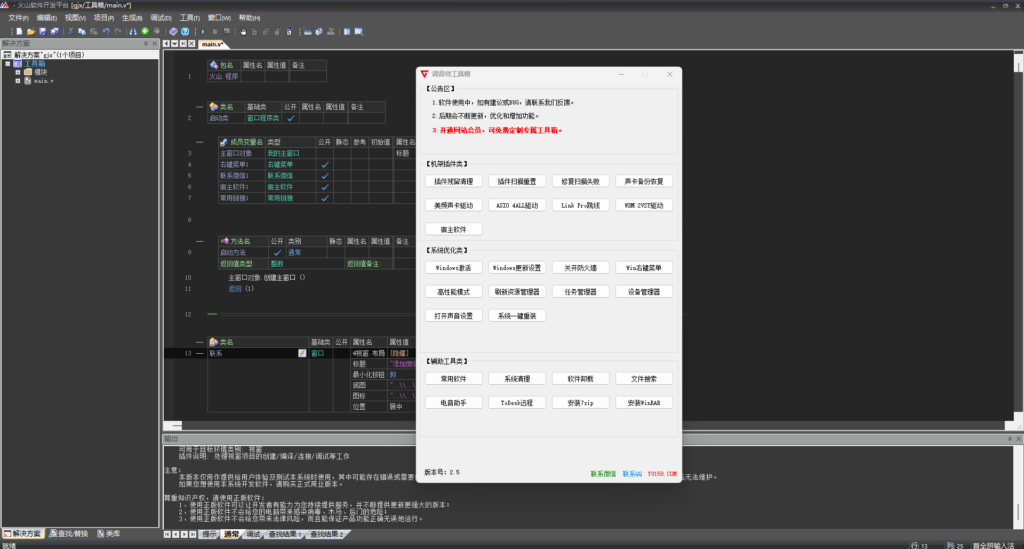Click the 任务管理器 button
The image size is (1024, 549).
580,292
